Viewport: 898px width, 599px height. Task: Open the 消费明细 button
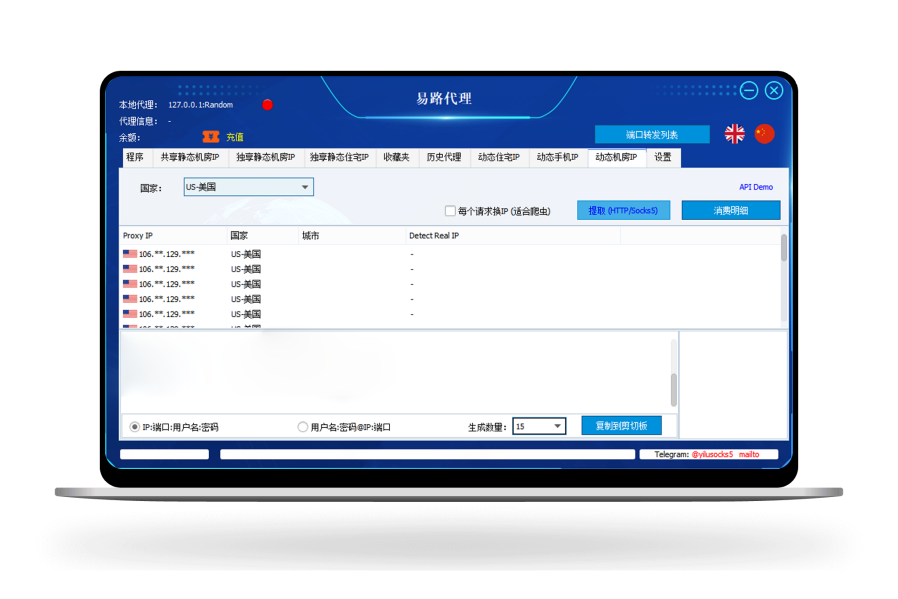coord(731,210)
